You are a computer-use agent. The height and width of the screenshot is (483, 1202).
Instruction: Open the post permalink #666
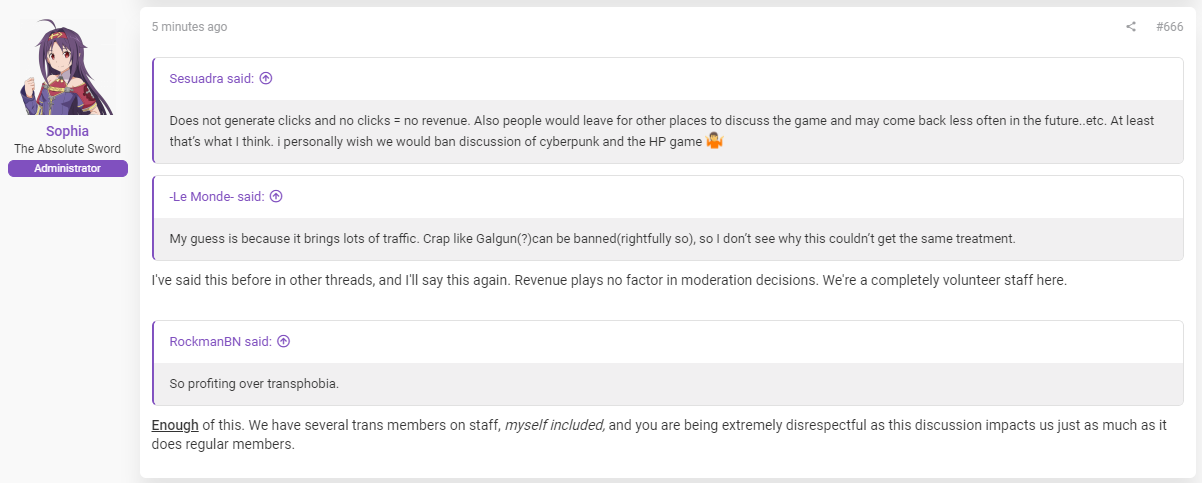pos(1170,27)
